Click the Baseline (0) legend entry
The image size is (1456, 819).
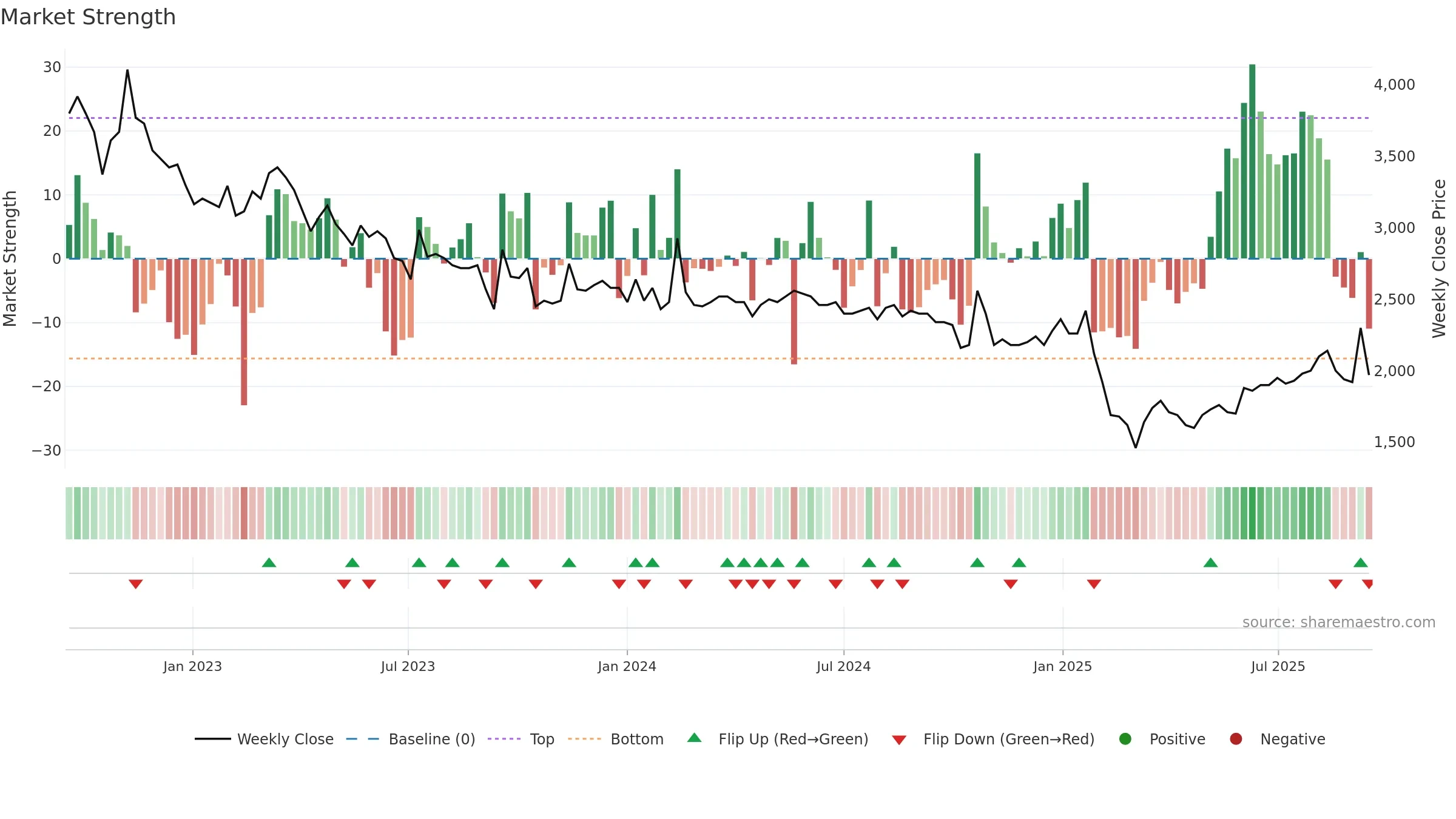coord(411,739)
